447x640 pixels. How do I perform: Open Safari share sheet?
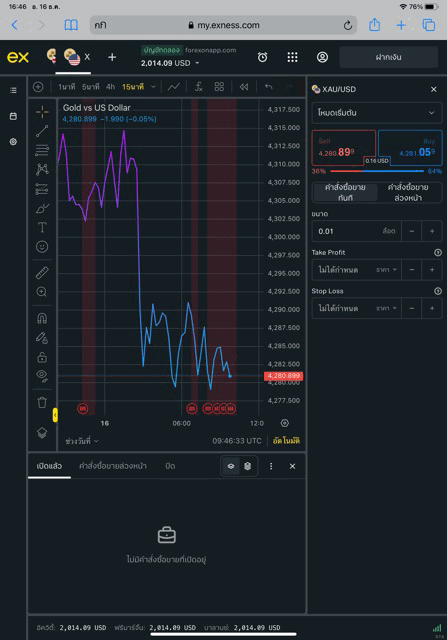[374, 25]
